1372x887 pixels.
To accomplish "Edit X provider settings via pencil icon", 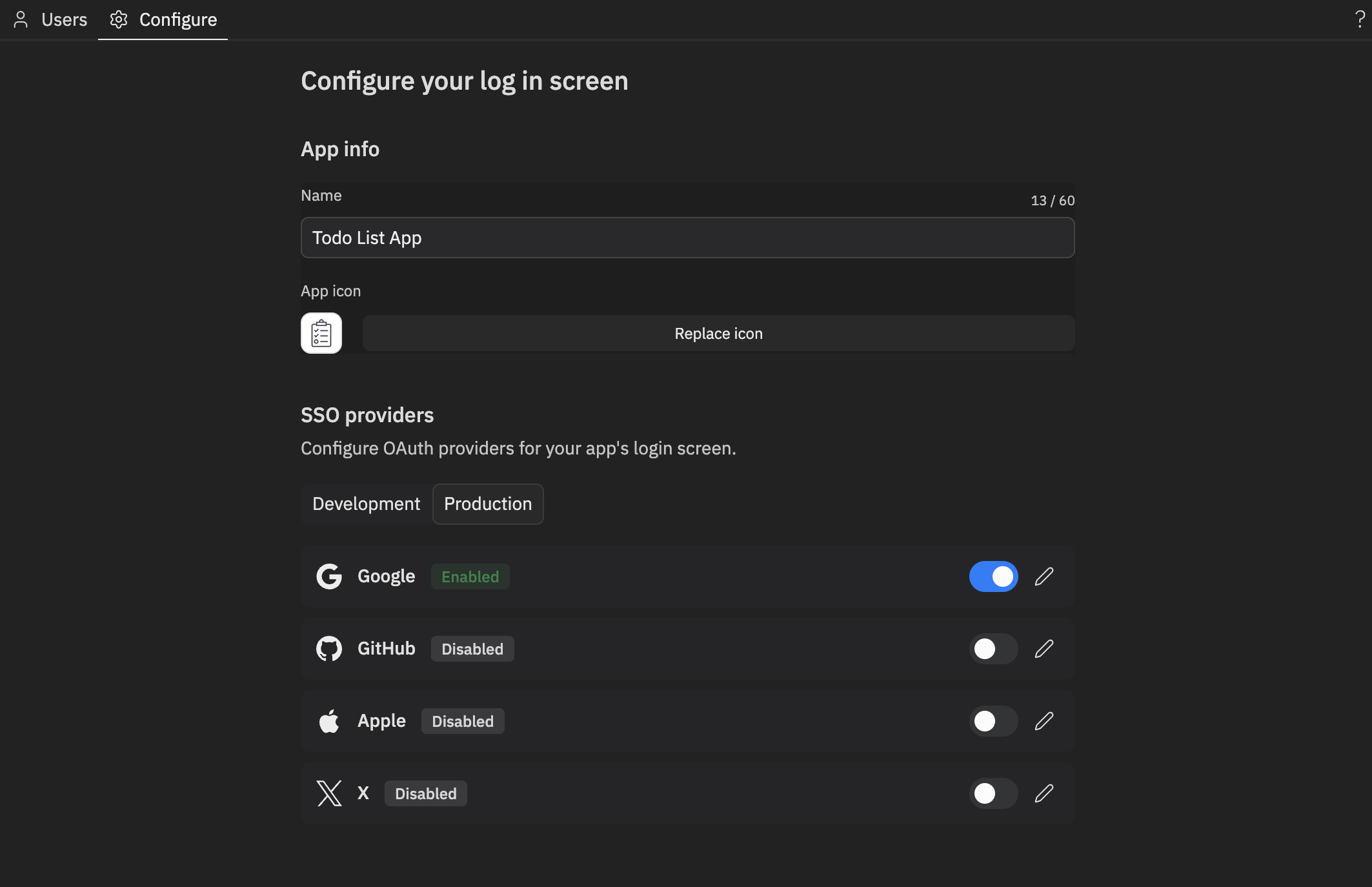I will click(1044, 793).
